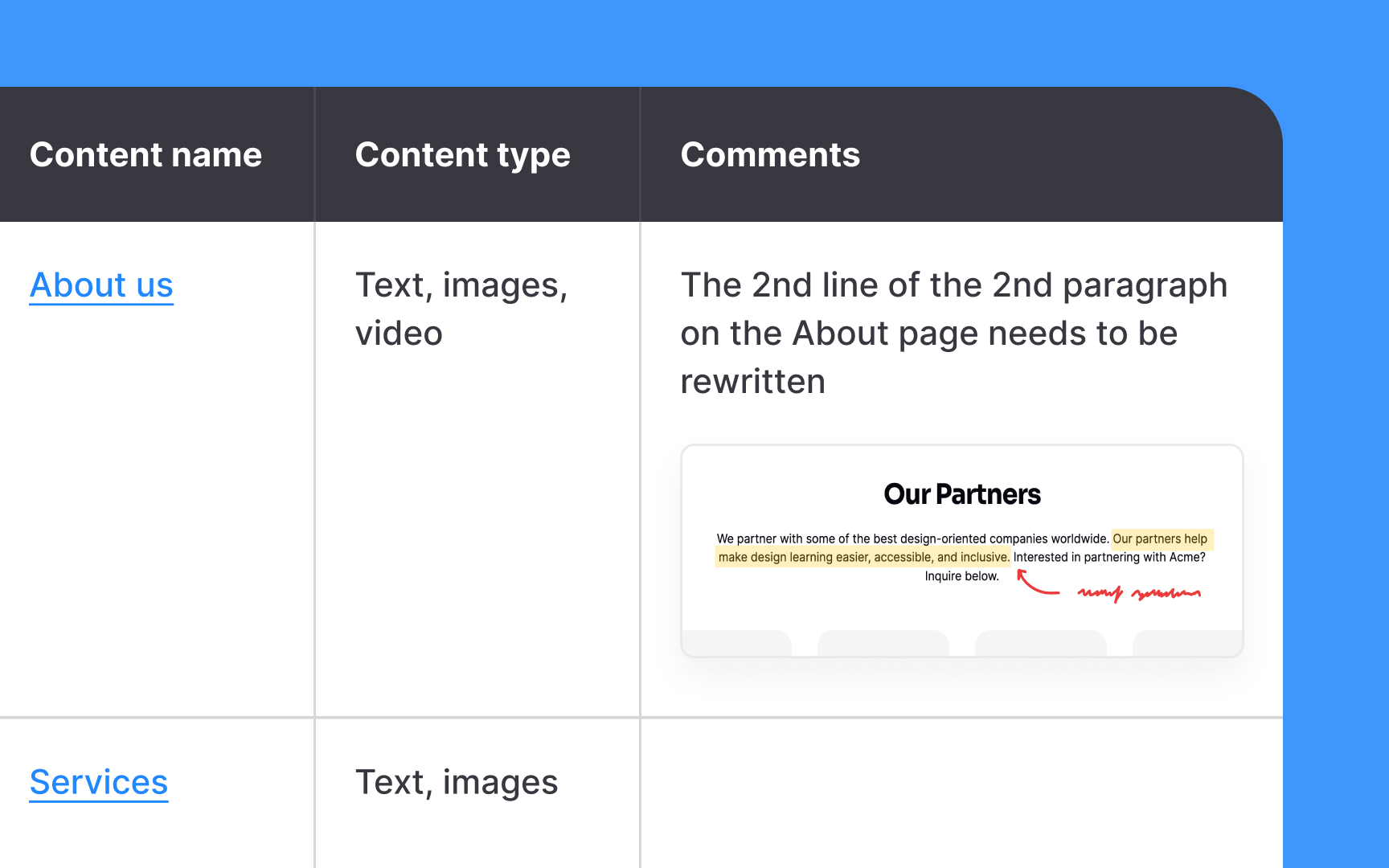This screenshot has height=868, width=1389.
Task: Click the Content type column header
Action: [463, 154]
